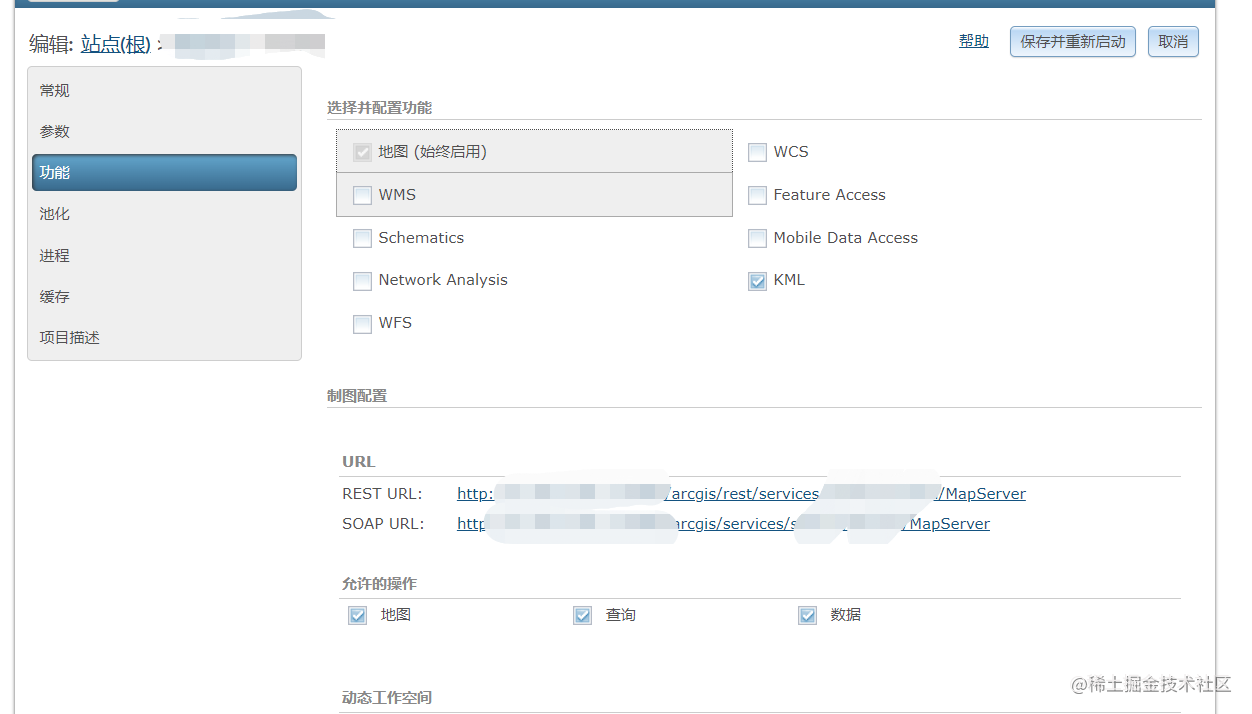The height and width of the screenshot is (714, 1252).
Task: Switch to the 进程 tab
Action: (54, 255)
